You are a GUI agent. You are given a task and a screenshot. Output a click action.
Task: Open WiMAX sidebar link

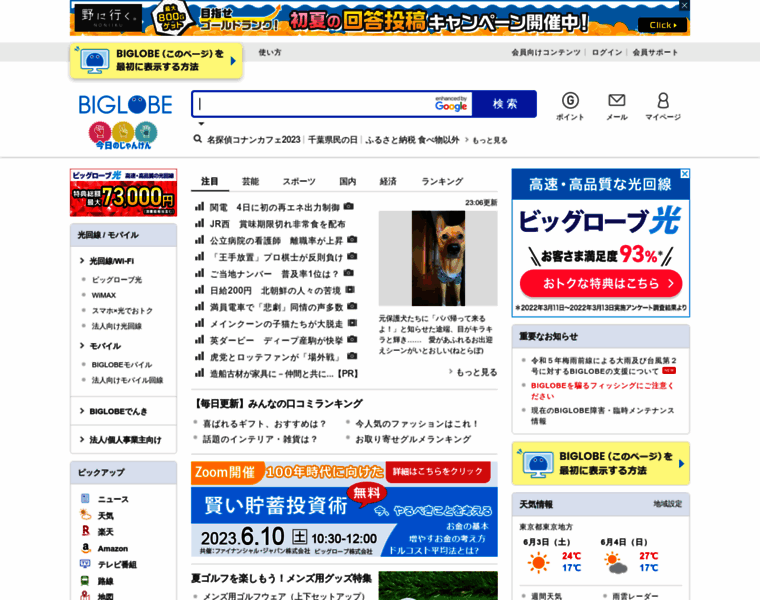tap(104, 295)
